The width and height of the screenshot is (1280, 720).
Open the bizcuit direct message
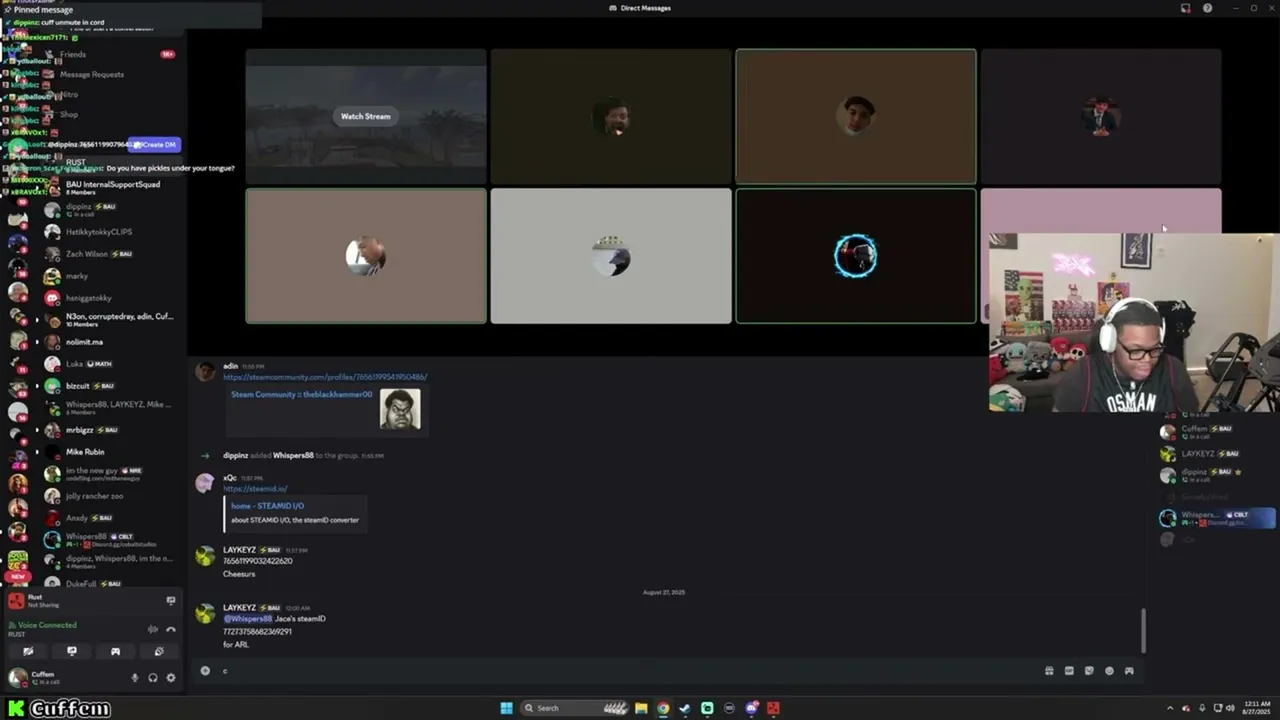pos(111,386)
